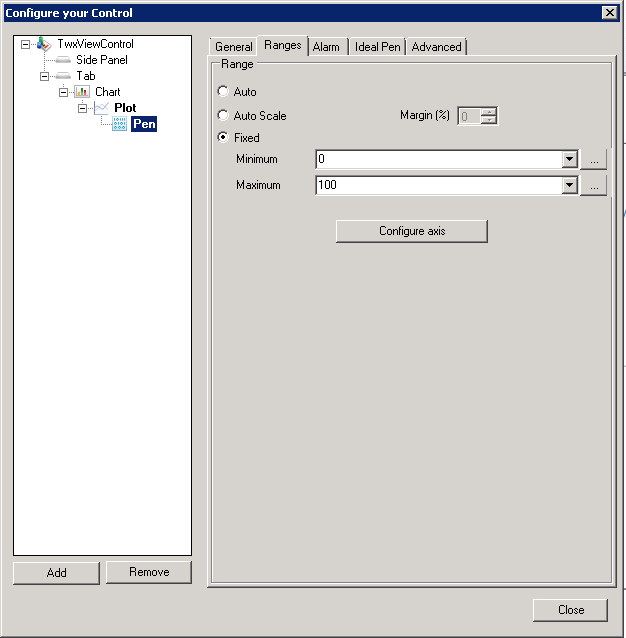Click the TwxViewControl root icon
Viewport: 626px width, 638px height.
point(44,44)
